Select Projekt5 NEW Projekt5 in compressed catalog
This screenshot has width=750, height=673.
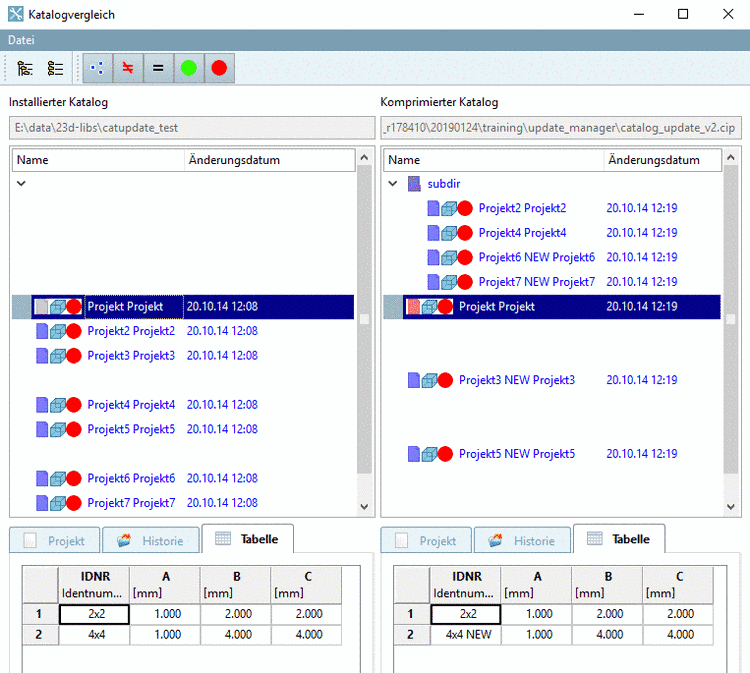(516, 454)
